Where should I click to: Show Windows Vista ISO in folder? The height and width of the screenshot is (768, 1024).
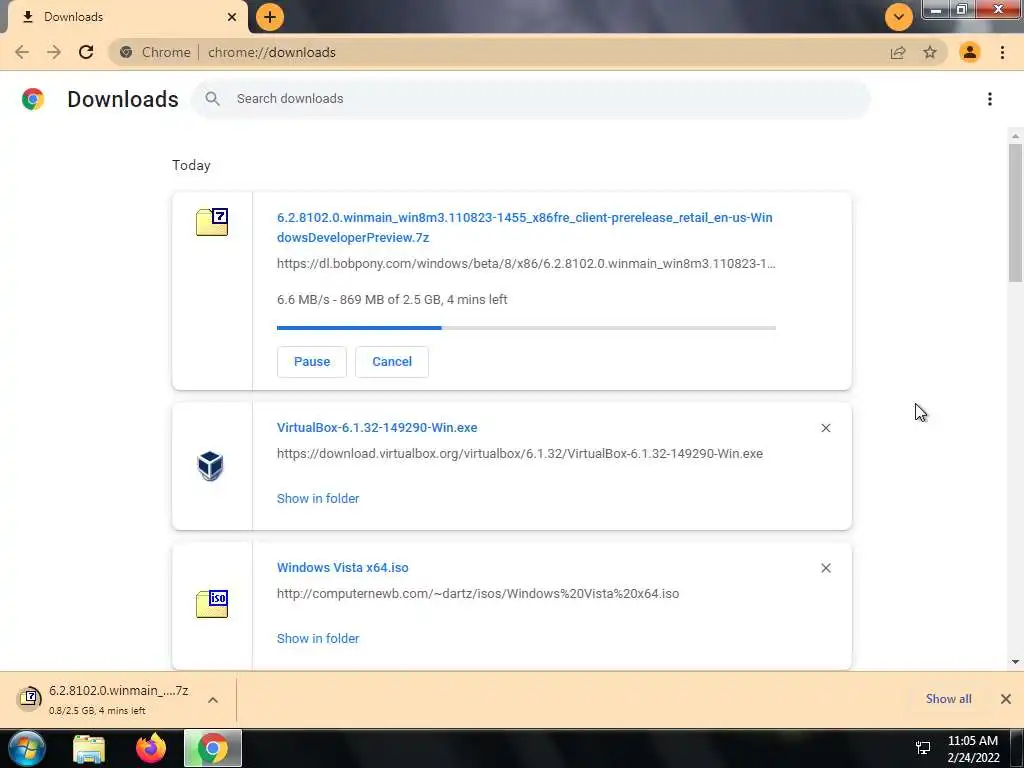pos(318,639)
